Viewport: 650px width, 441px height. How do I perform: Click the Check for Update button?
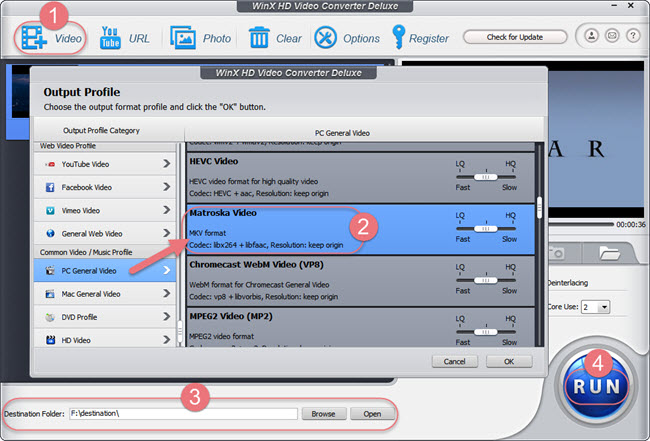point(514,37)
